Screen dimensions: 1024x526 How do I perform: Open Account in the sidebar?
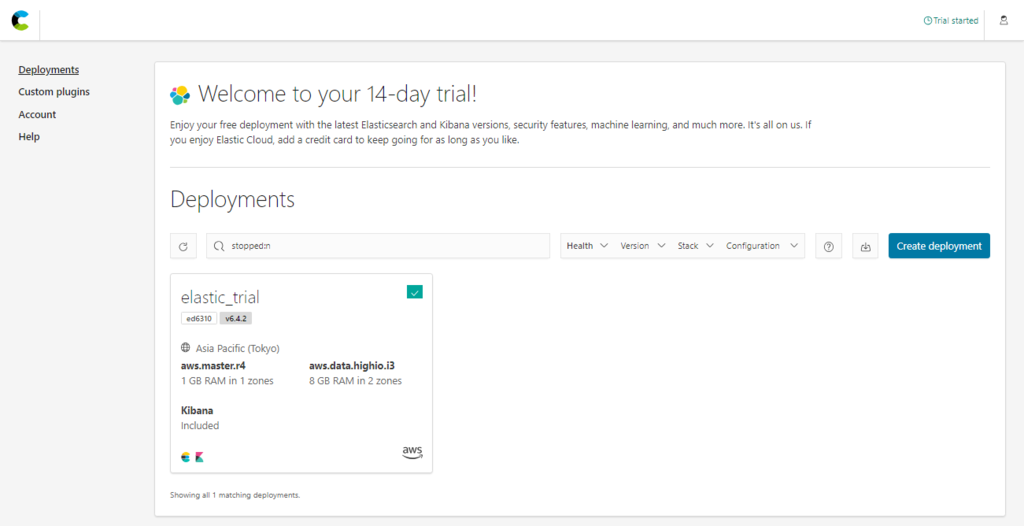point(37,114)
